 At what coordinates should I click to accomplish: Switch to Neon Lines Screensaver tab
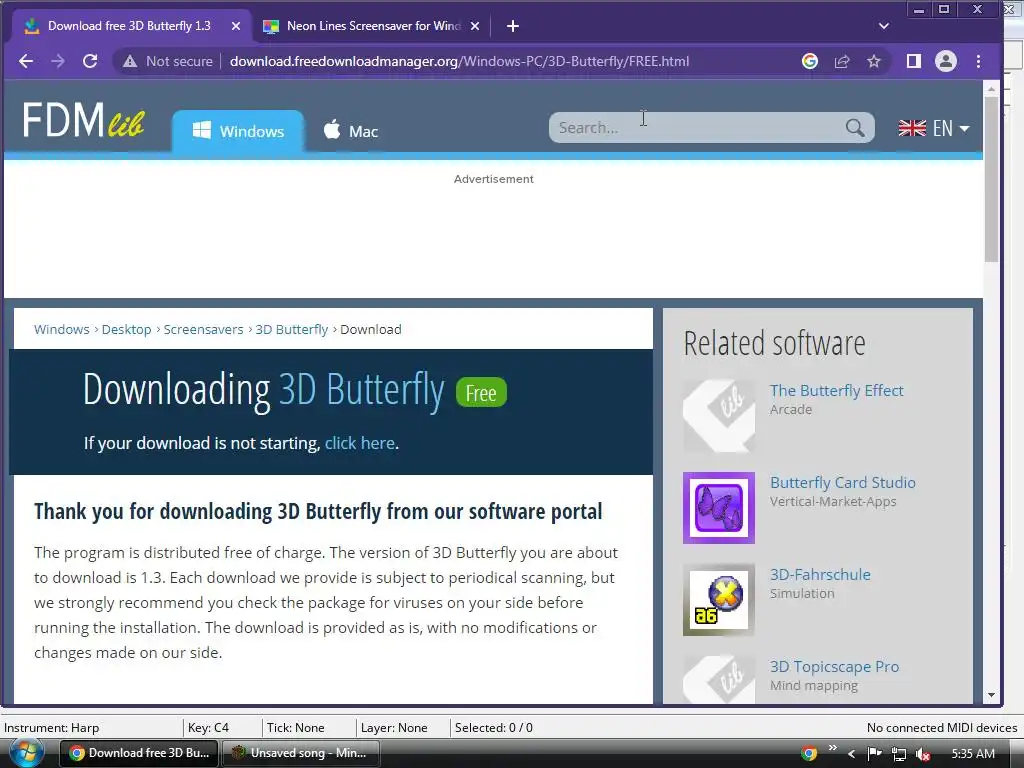point(372,26)
